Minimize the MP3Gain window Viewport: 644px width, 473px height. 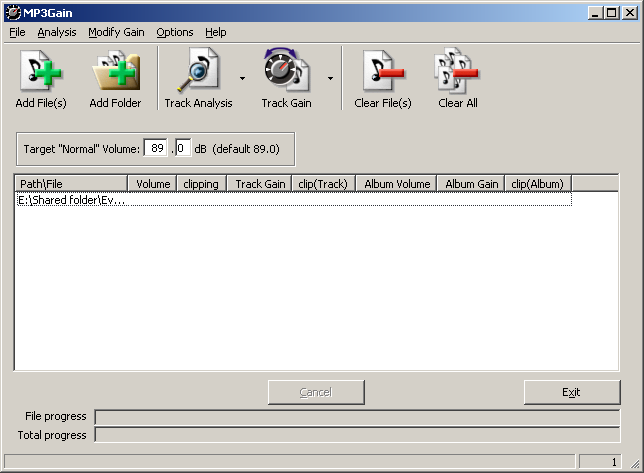coord(595,13)
